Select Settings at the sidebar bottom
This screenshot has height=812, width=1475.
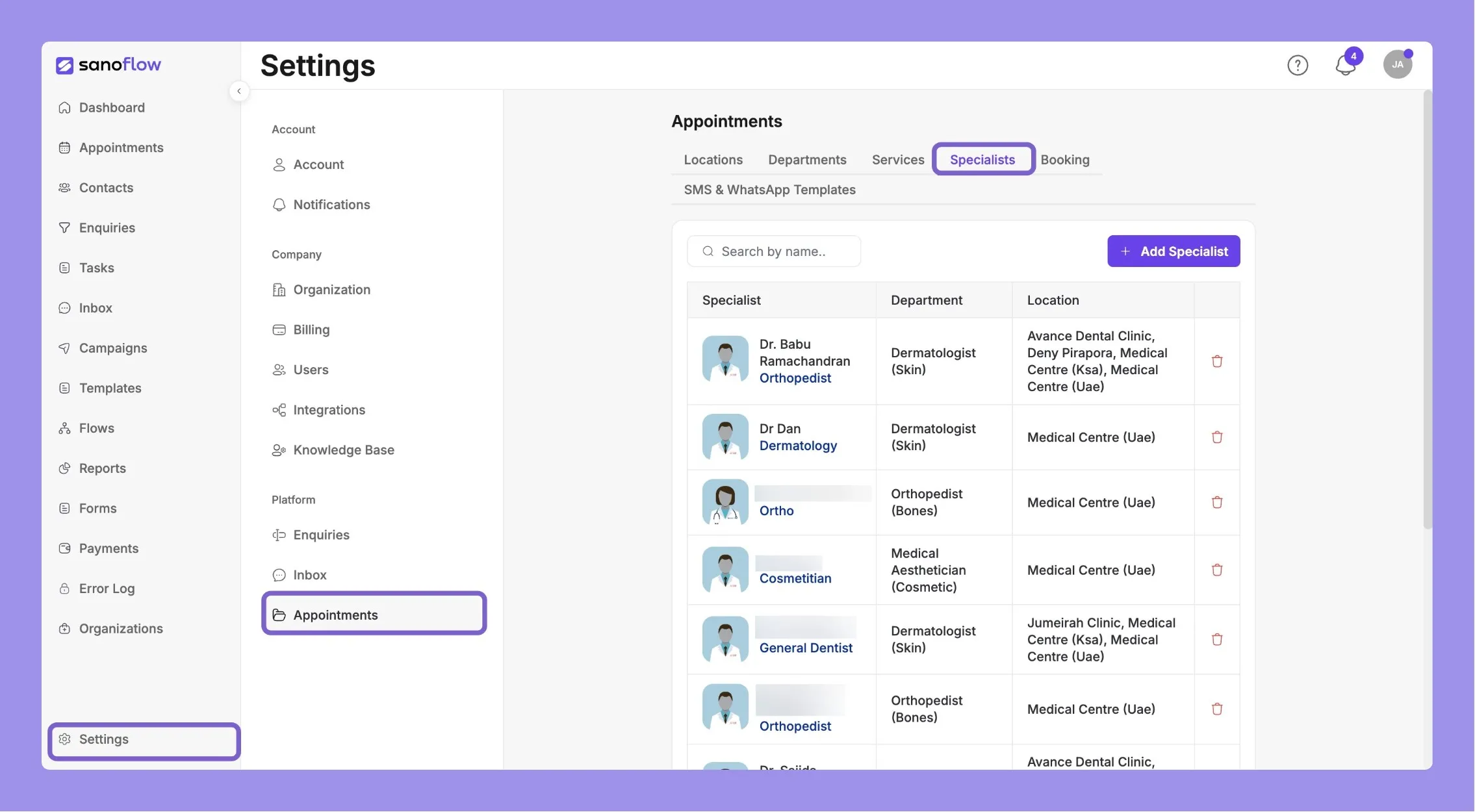tap(144, 740)
